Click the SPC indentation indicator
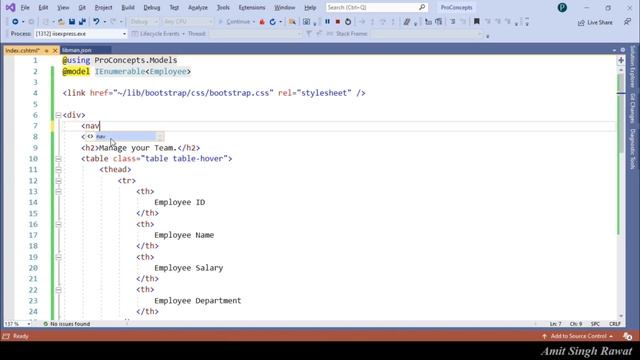This screenshot has height=360, width=640. [x=596, y=324]
